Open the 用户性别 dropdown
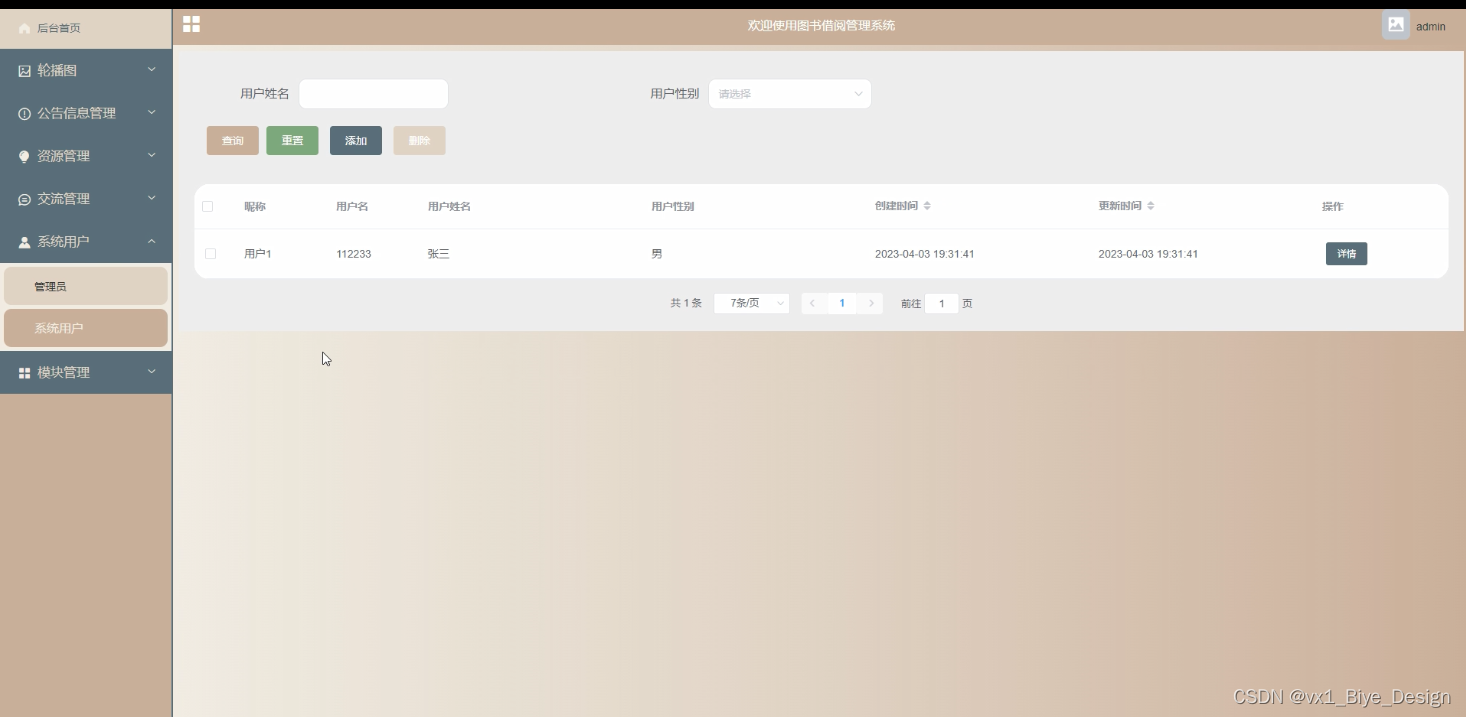Screen dimensions: 1466x717 coord(790,94)
